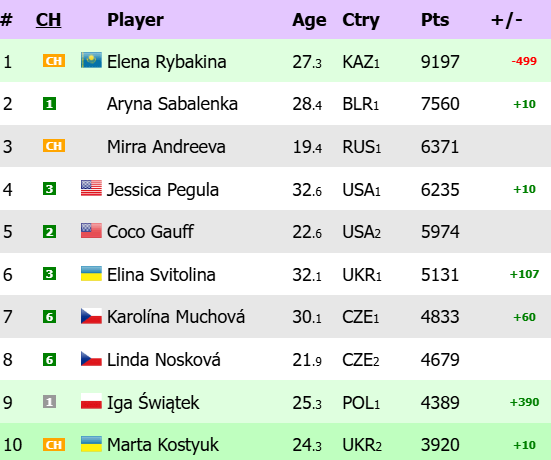Click the Czech flag beside Linda Nosková

91,359
